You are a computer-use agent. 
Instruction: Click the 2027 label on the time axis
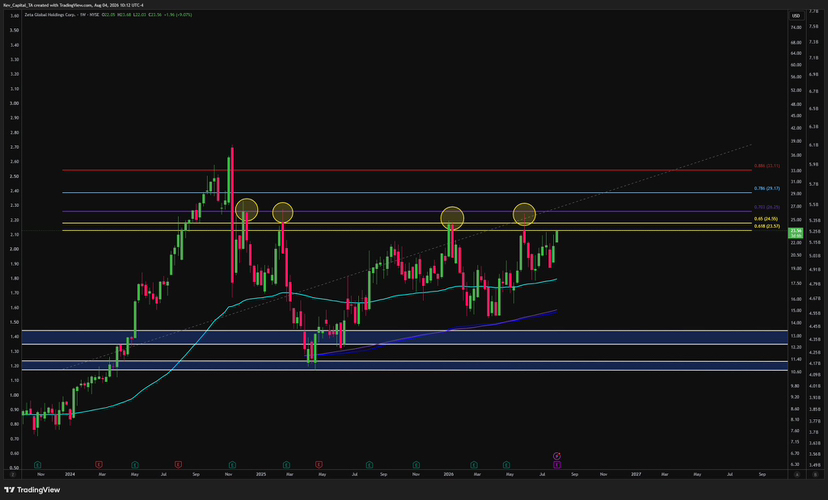pos(636,474)
